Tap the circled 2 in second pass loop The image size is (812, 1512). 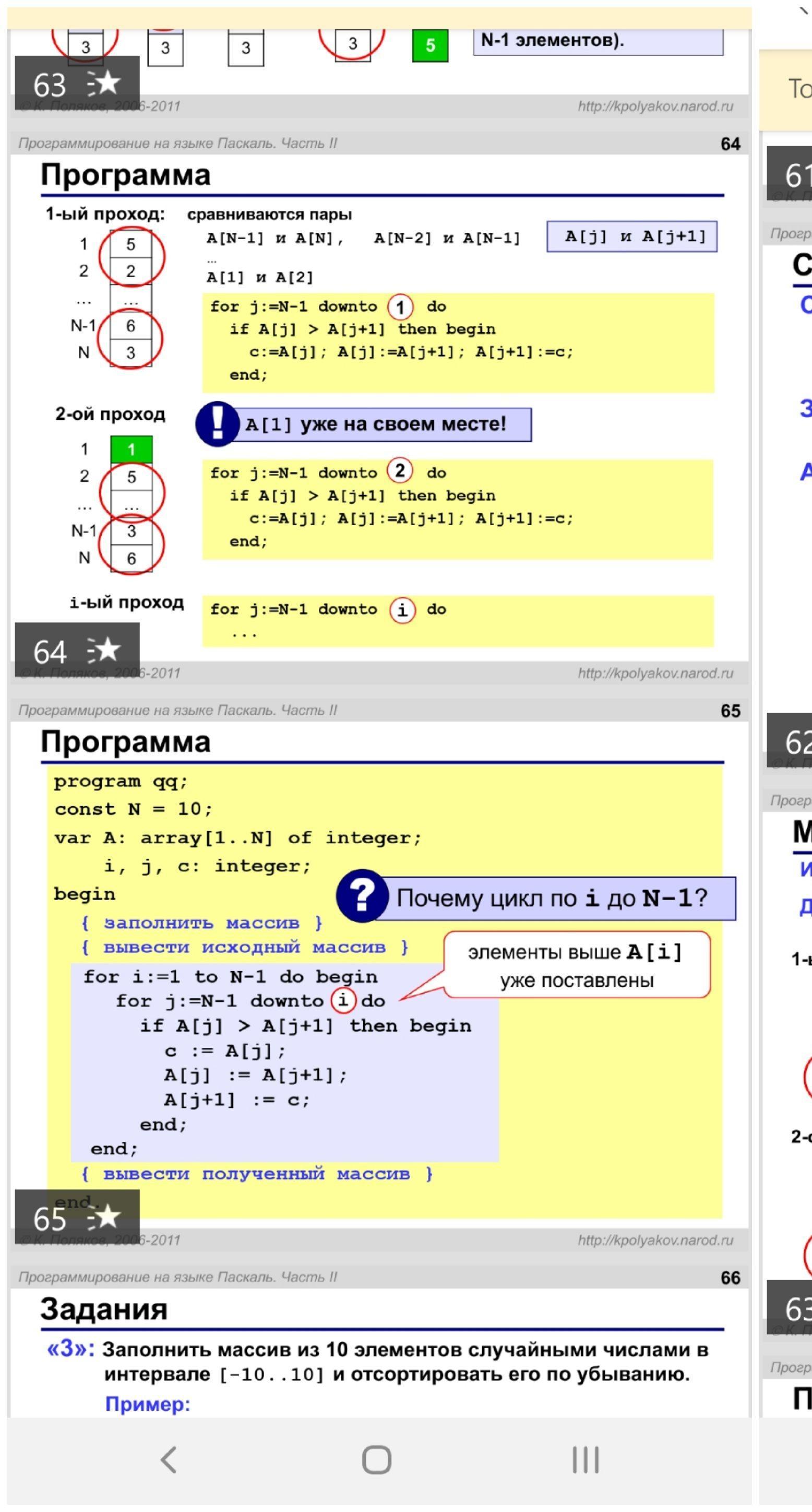400,471
